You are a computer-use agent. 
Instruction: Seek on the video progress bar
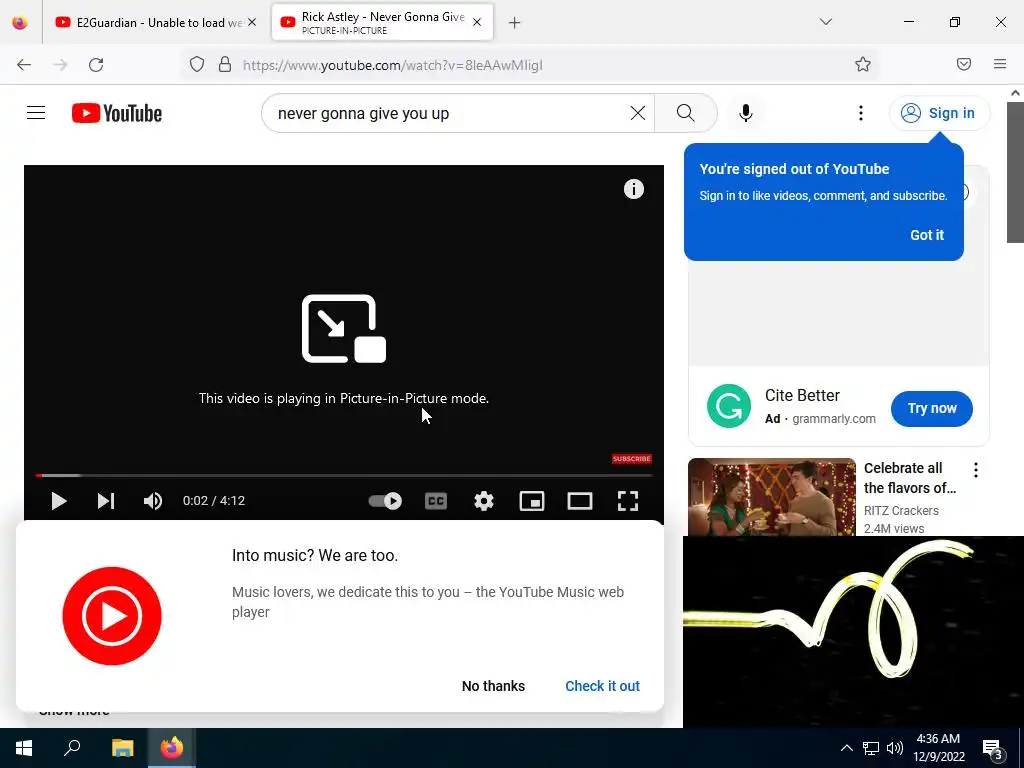(344, 475)
